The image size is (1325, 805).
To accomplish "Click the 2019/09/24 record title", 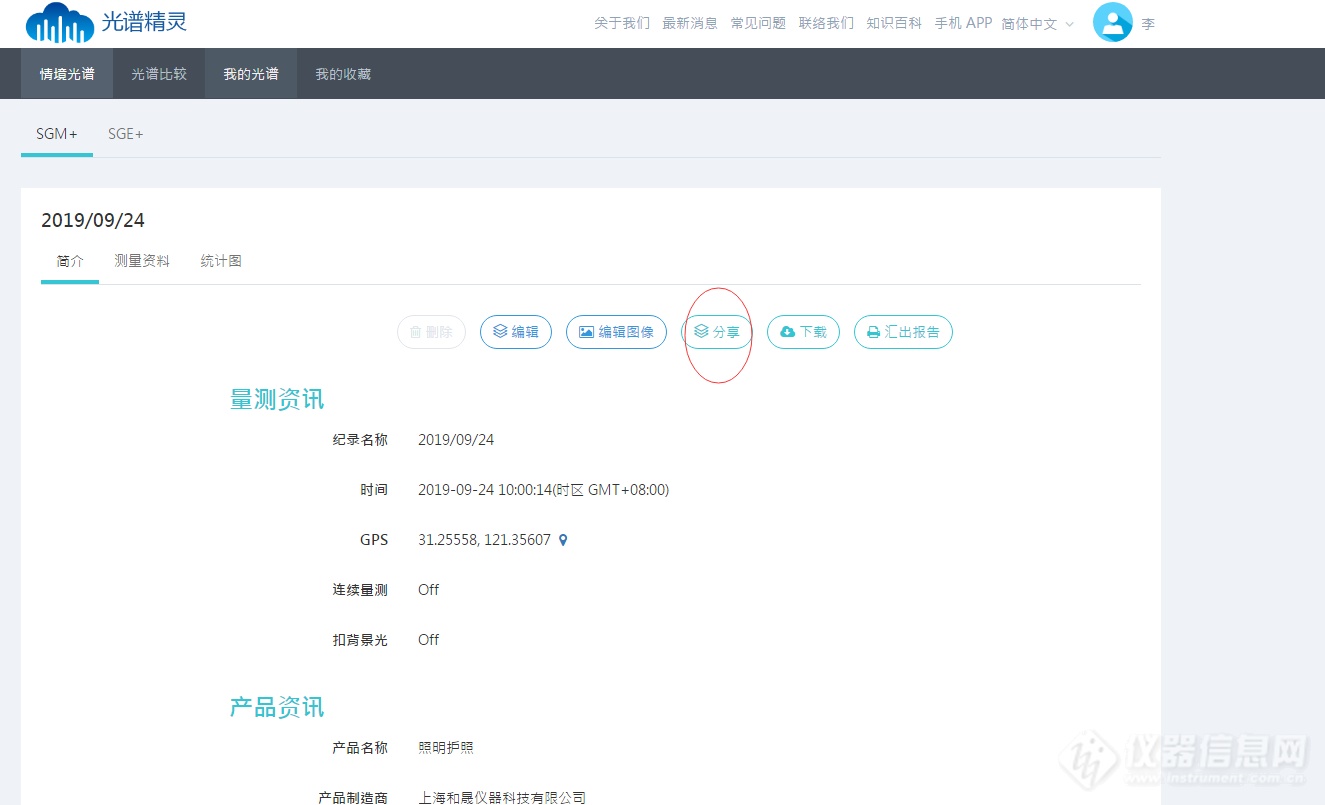I will (x=93, y=220).
